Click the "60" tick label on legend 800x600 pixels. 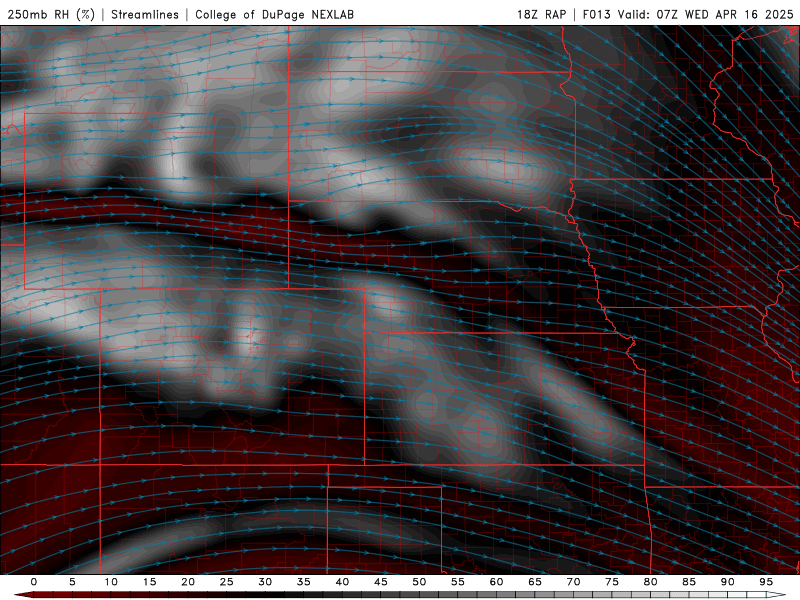click(496, 582)
